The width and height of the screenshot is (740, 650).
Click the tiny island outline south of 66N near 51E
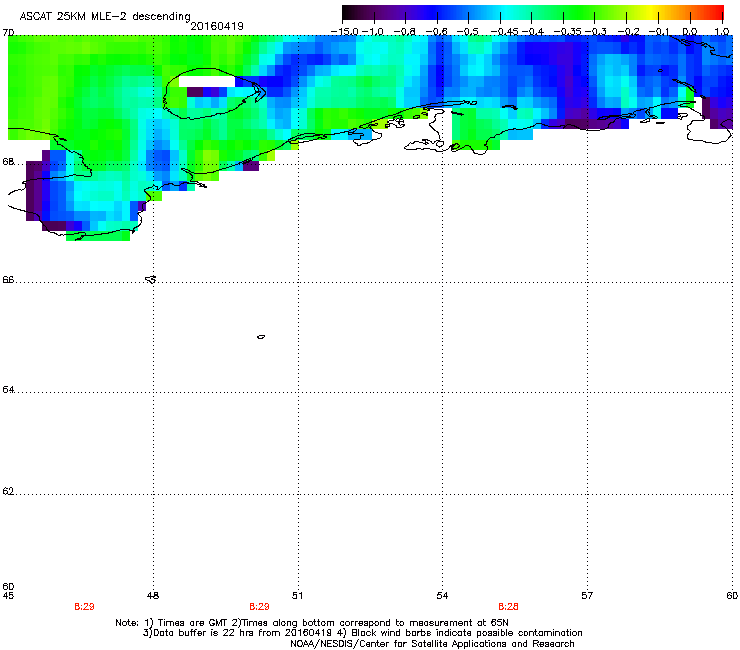coord(261,337)
